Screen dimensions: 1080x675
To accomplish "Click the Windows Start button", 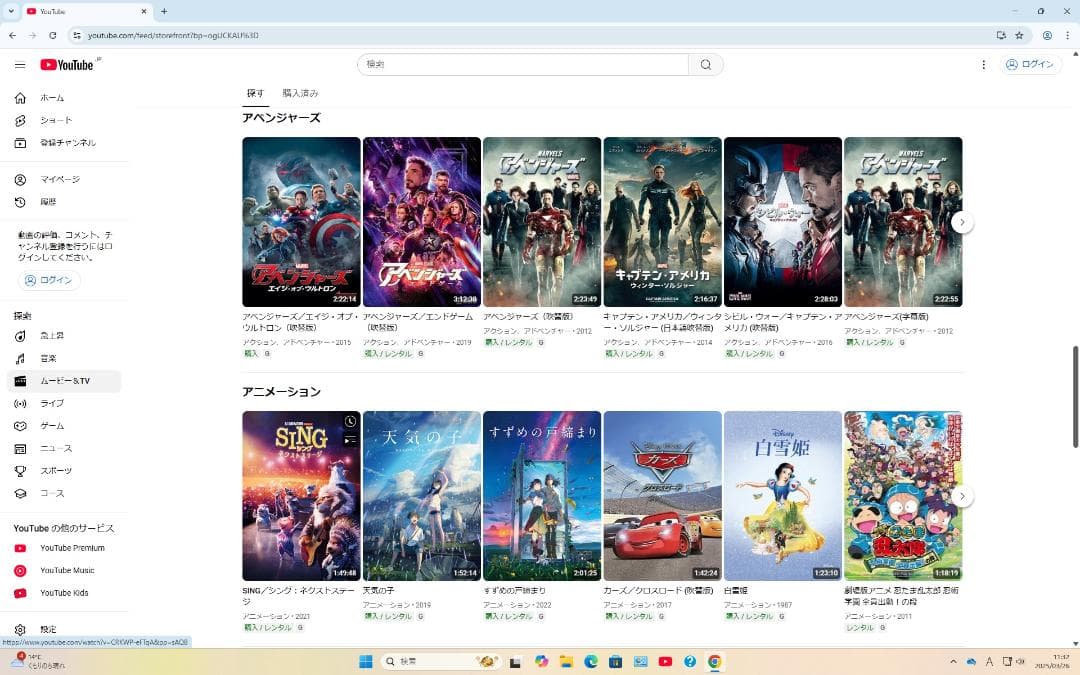I will point(365,661).
